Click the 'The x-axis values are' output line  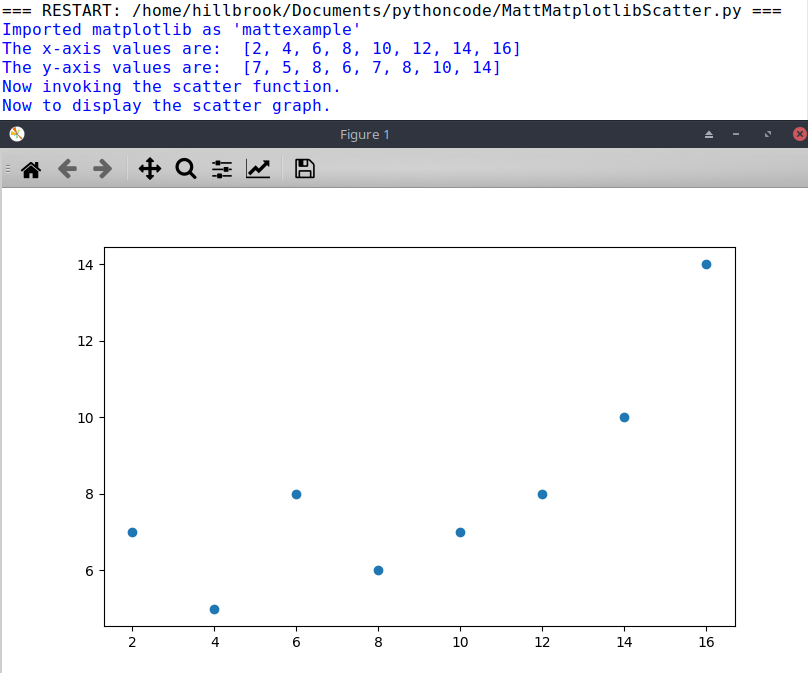point(261,48)
